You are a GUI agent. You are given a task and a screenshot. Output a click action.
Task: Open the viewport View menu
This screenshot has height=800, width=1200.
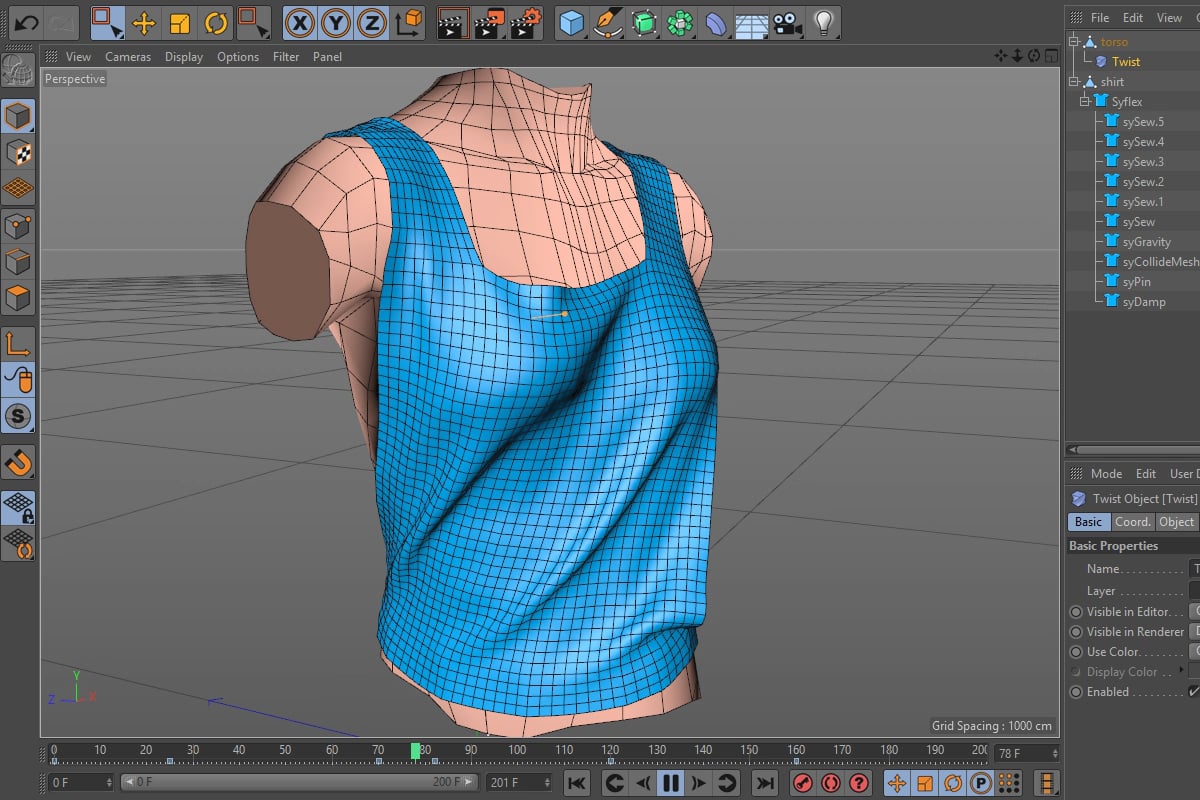pos(78,57)
